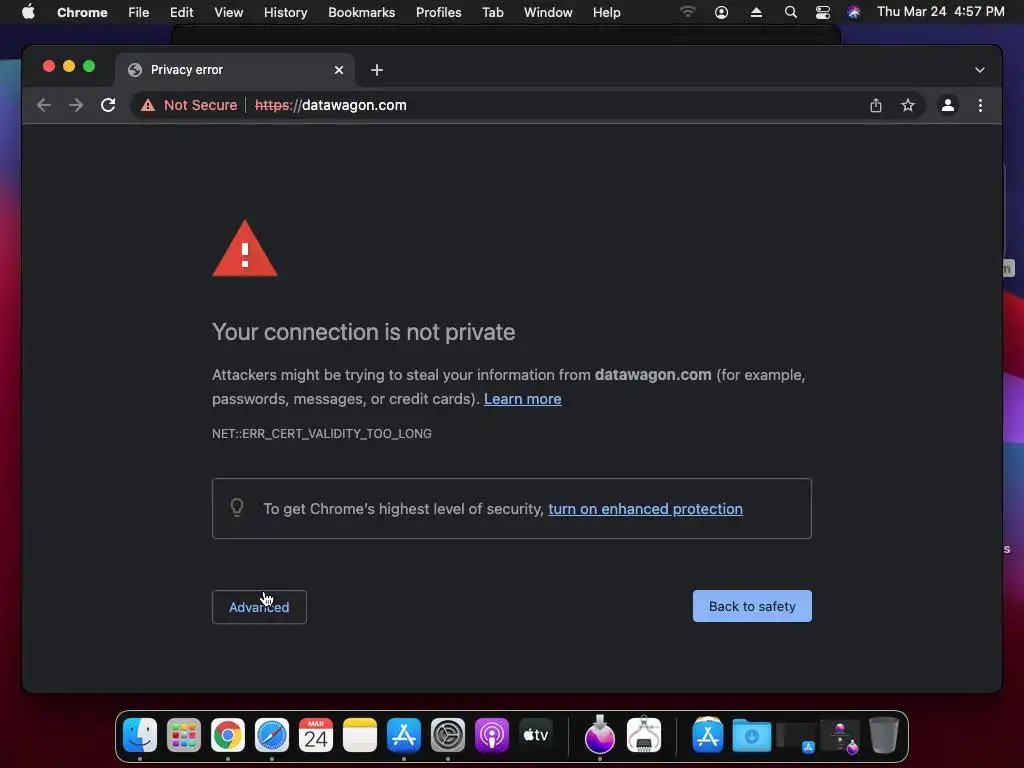The image size is (1024, 768).
Task: Open Calendar from the dock
Action: point(316,735)
